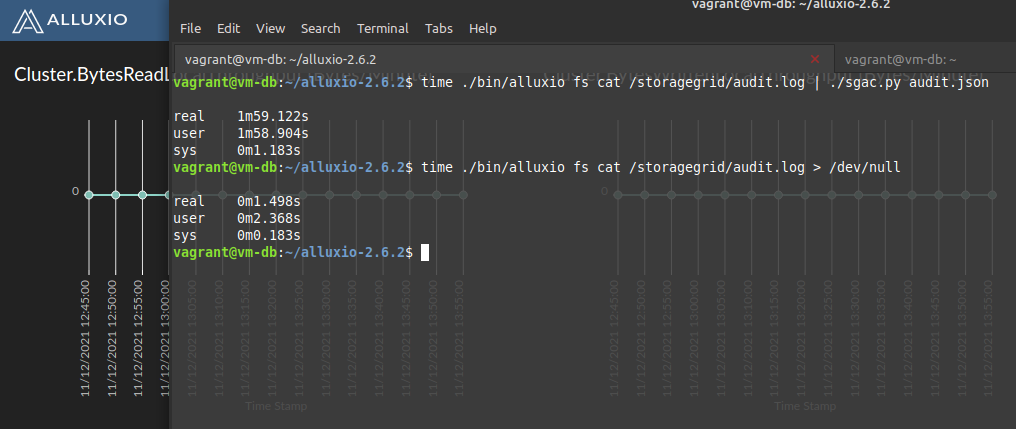The height and width of the screenshot is (429, 1016).
Task: Click the 11/12/2021 12:50:00 axis label
Action: (111, 338)
